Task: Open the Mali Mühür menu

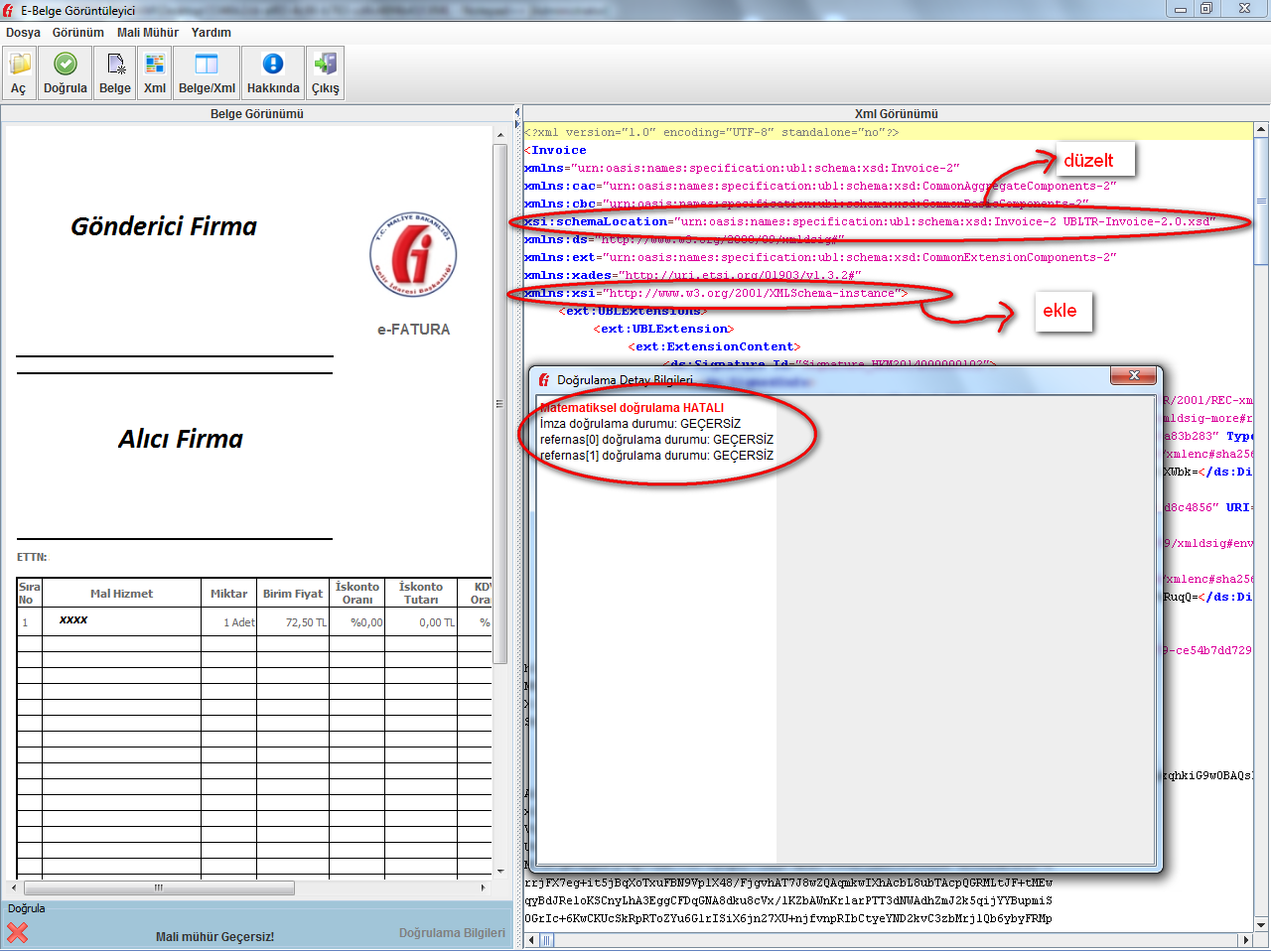Action: [x=147, y=33]
